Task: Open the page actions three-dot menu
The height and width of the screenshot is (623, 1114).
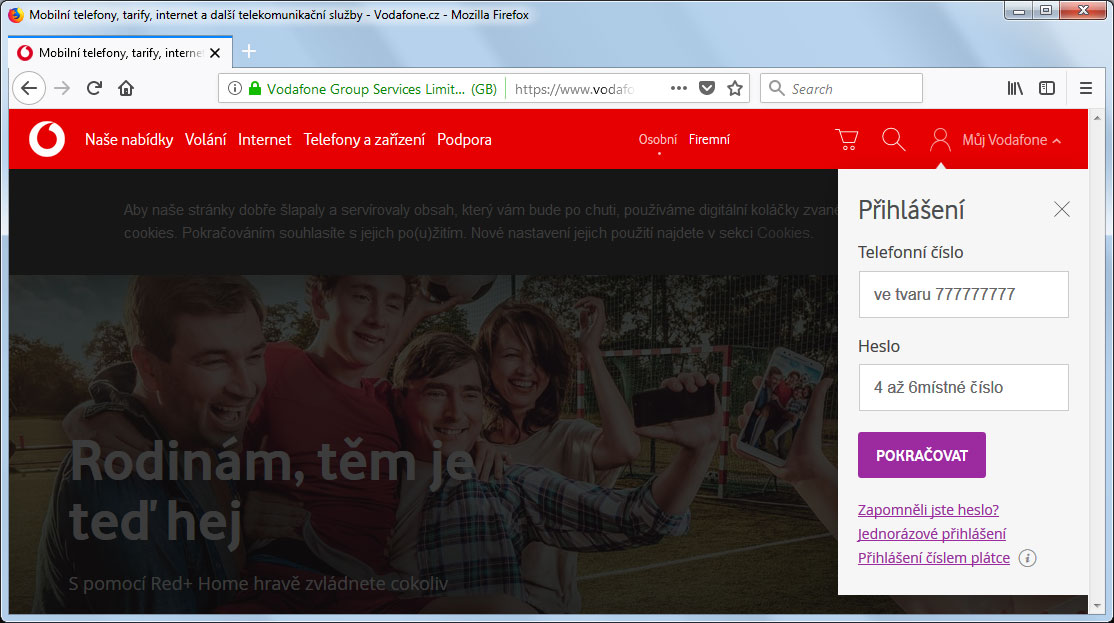Action: click(x=678, y=88)
